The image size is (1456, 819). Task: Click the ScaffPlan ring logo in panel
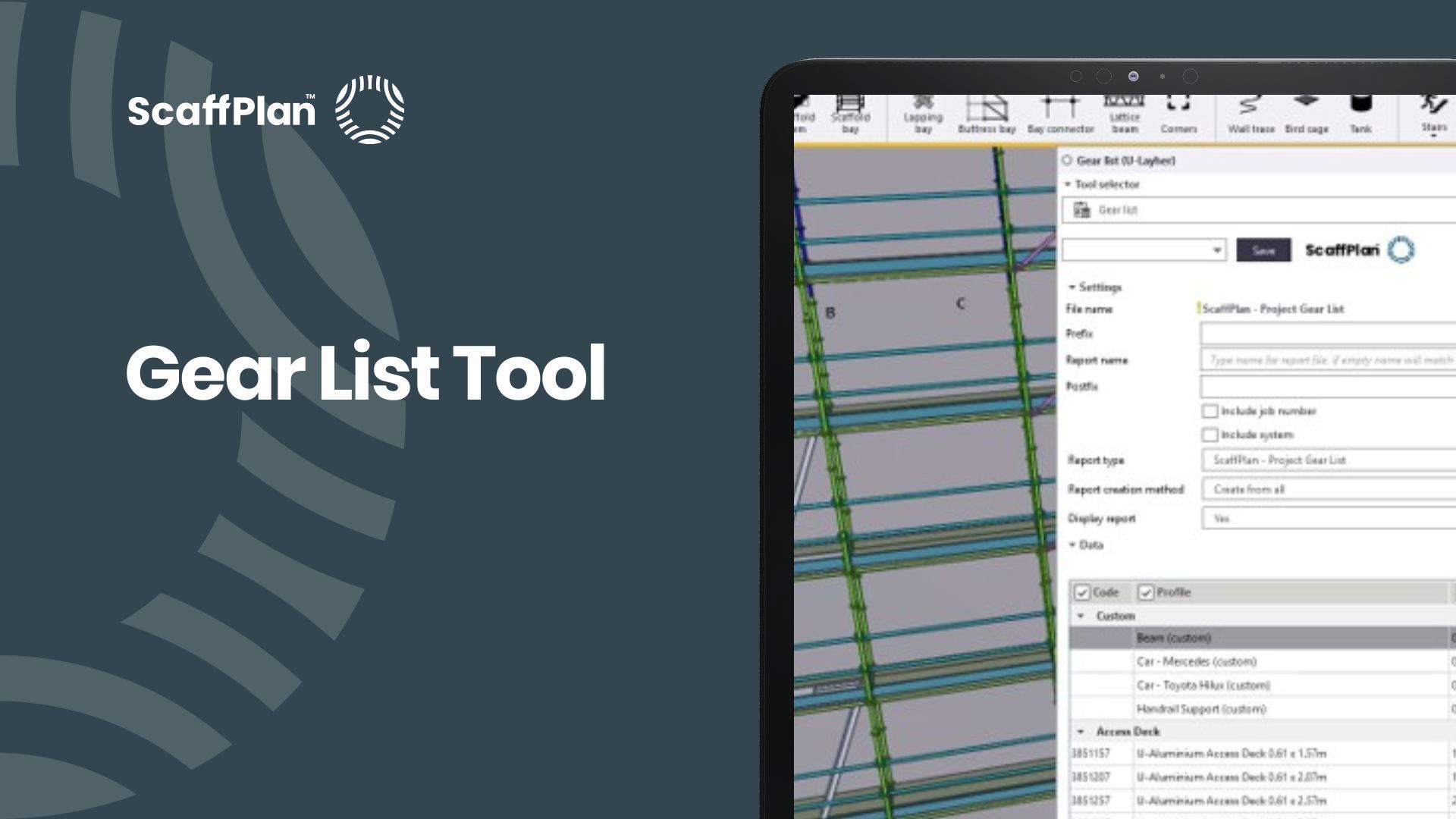1401,249
